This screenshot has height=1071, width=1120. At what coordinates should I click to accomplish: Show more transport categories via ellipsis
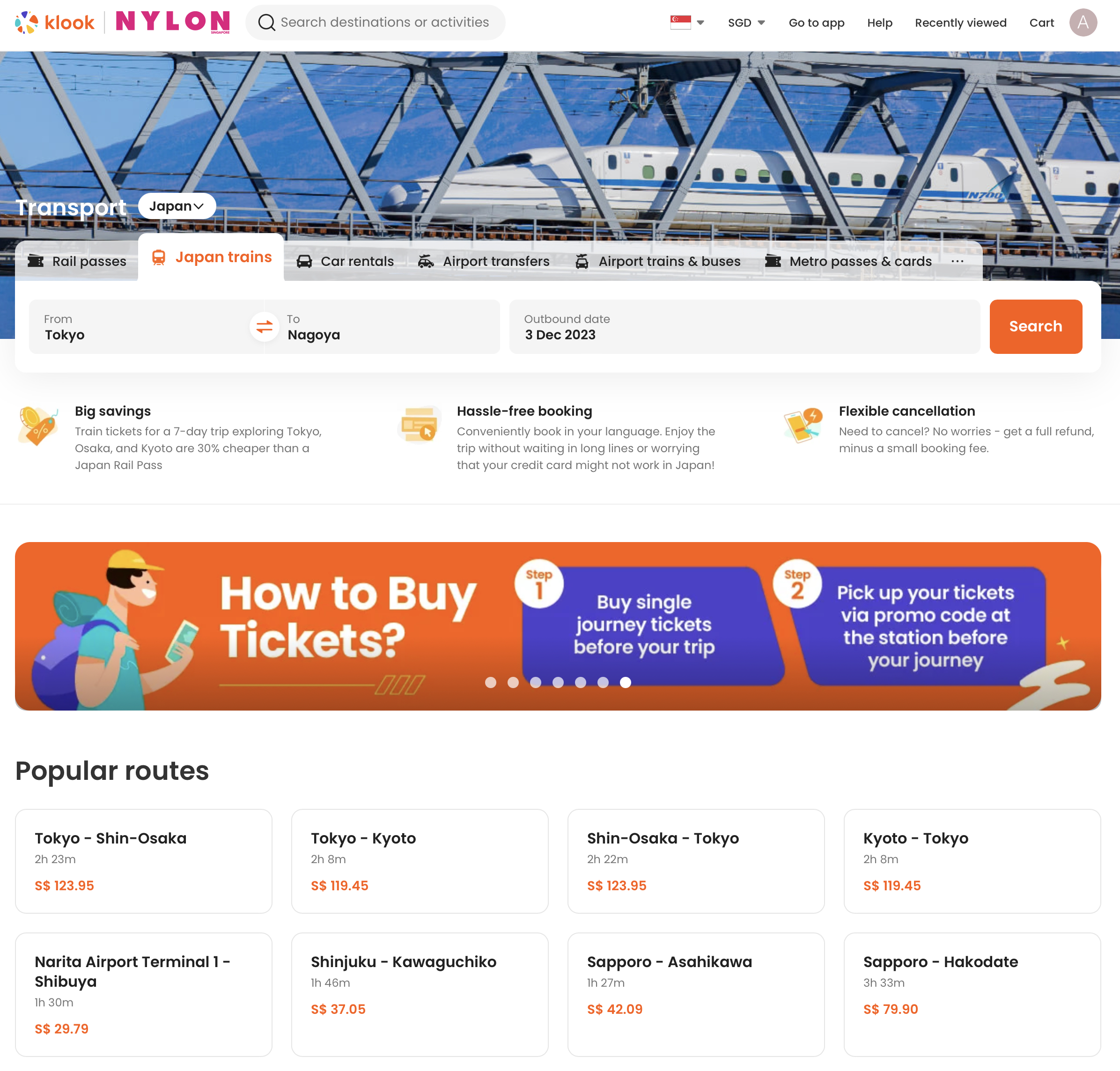pos(958,262)
